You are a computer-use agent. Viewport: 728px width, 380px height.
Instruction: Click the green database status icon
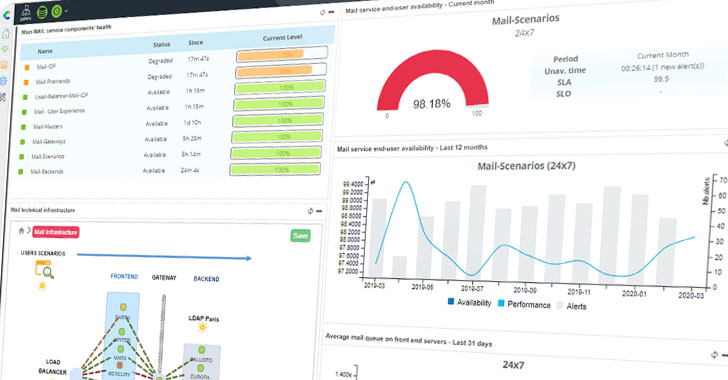(42, 13)
